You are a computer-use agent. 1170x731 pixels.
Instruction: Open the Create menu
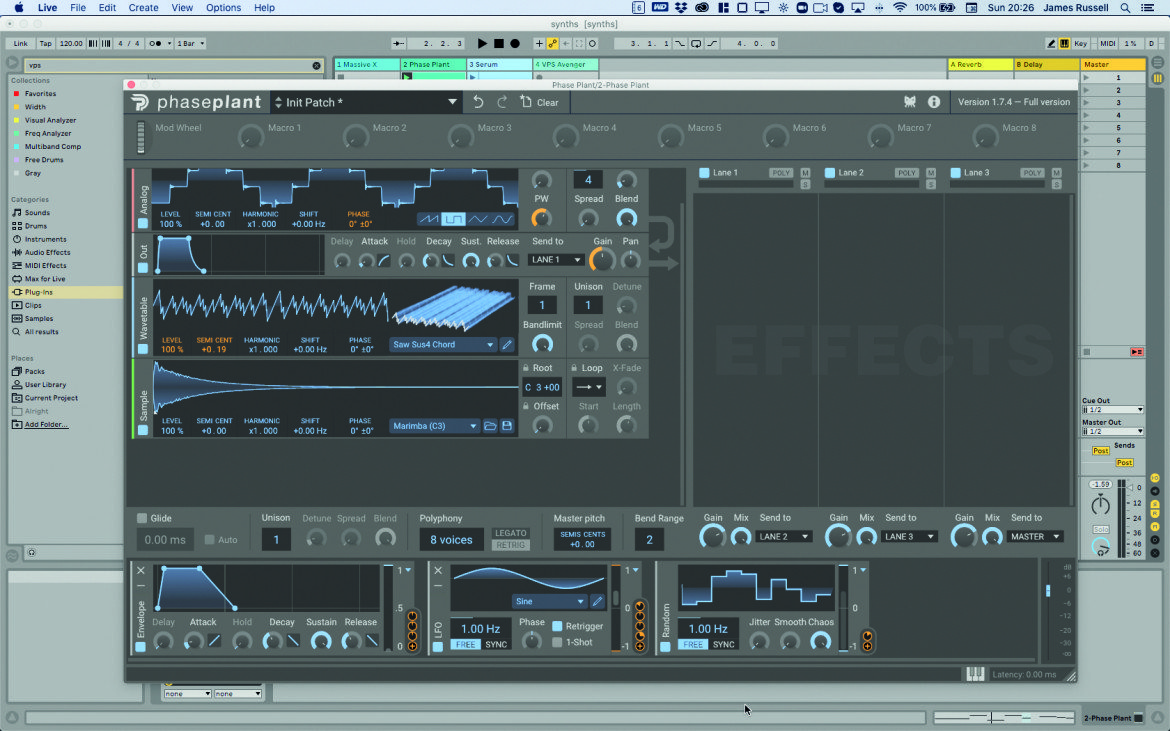(x=143, y=7)
